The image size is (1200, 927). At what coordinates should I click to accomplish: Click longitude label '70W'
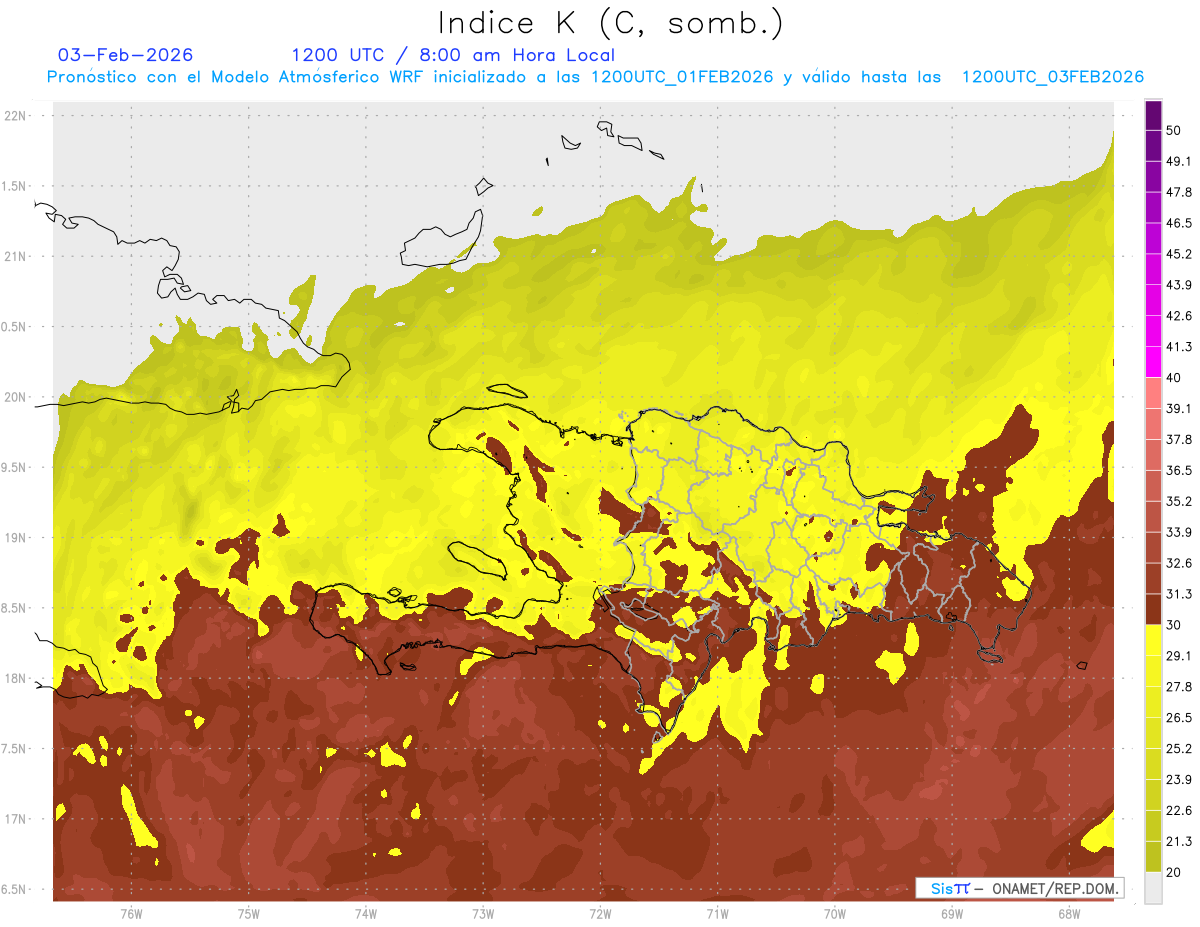(x=835, y=914)
